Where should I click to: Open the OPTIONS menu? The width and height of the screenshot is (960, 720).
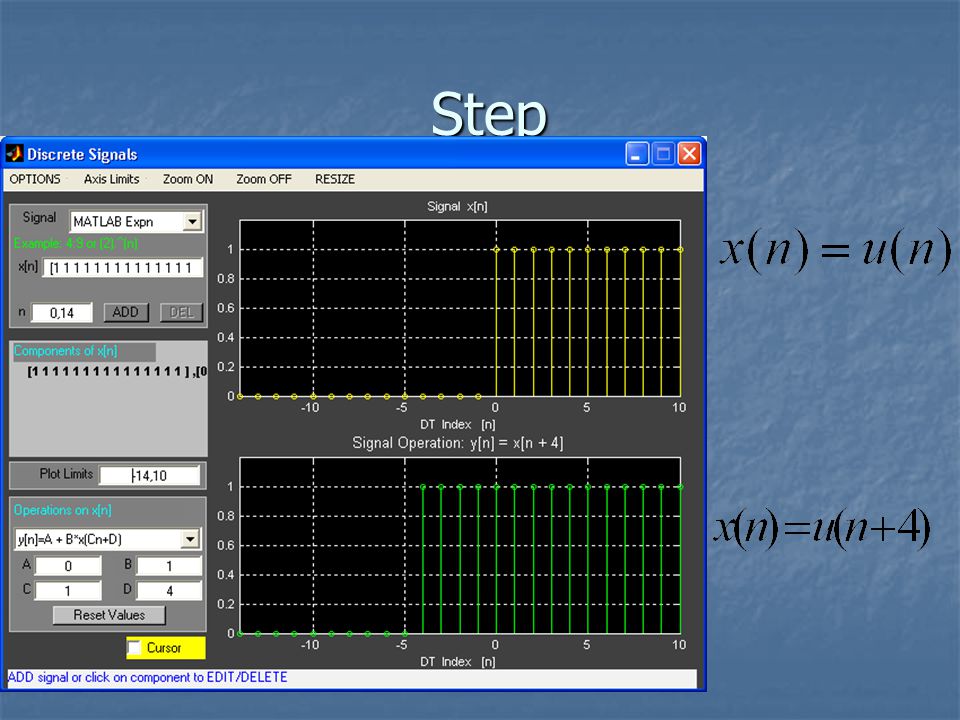click(35, 179)
